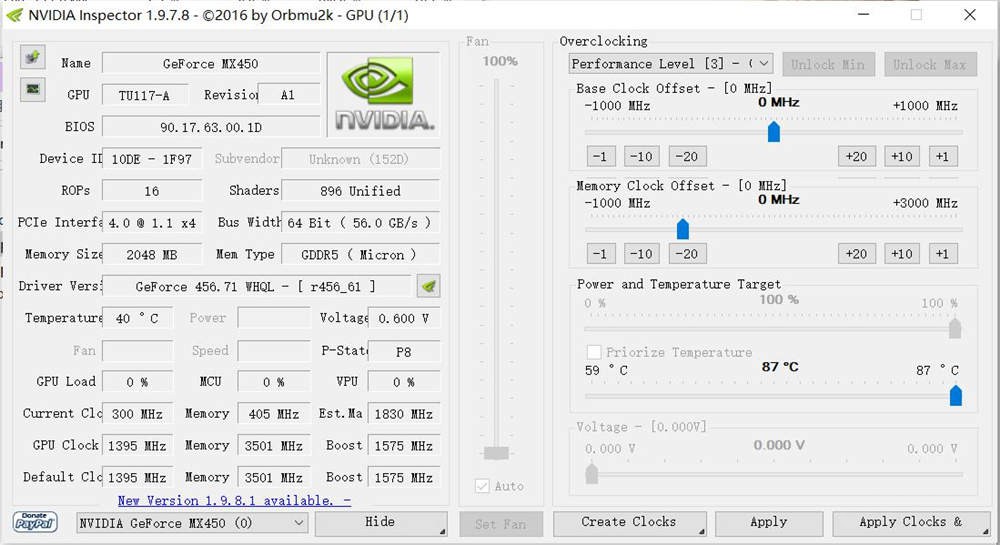Click Base Clock Offset +20 button
This screenshot has width=1000, height=545.
pos(857,156)
